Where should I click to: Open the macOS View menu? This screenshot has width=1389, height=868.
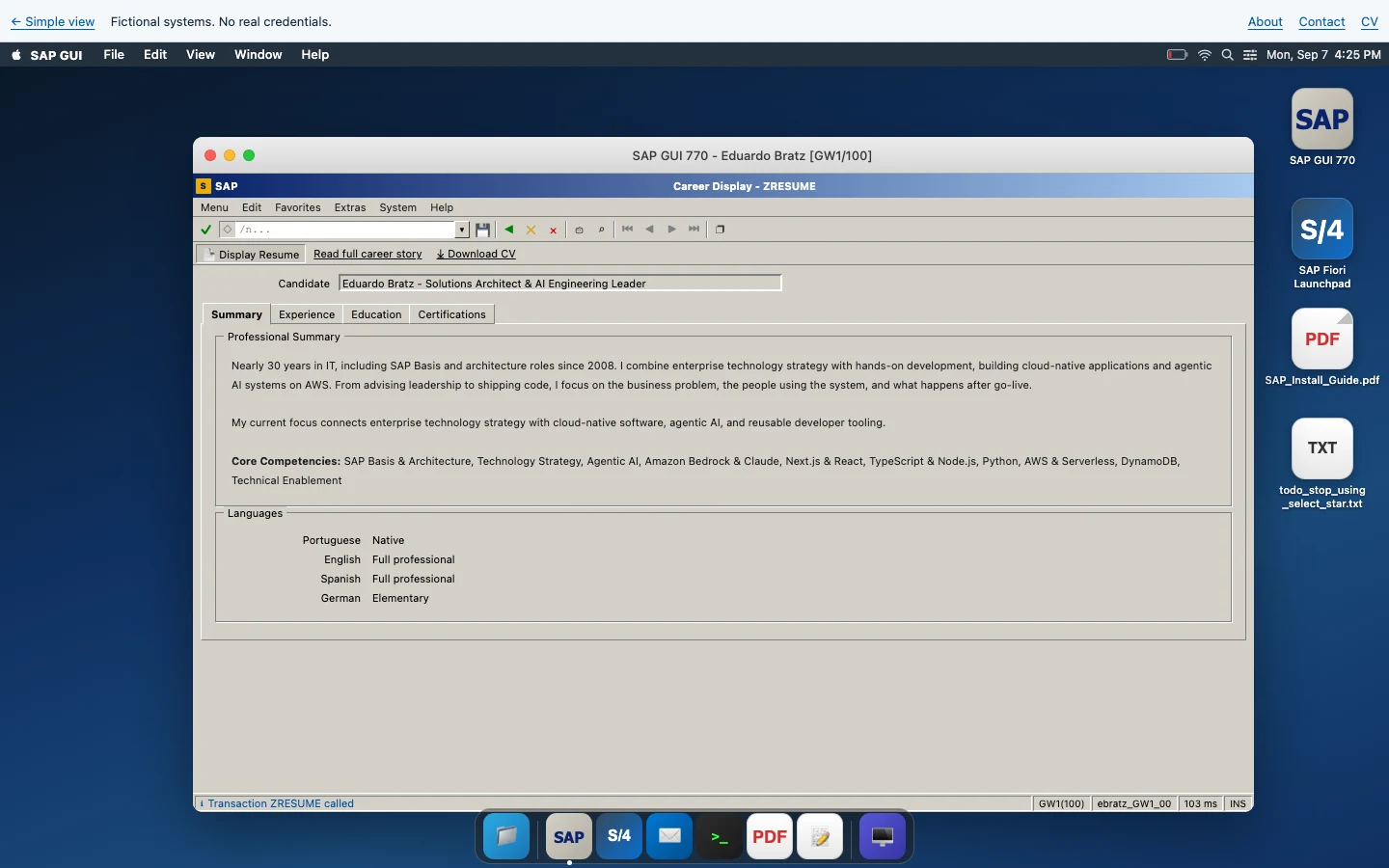click(201, 55)
